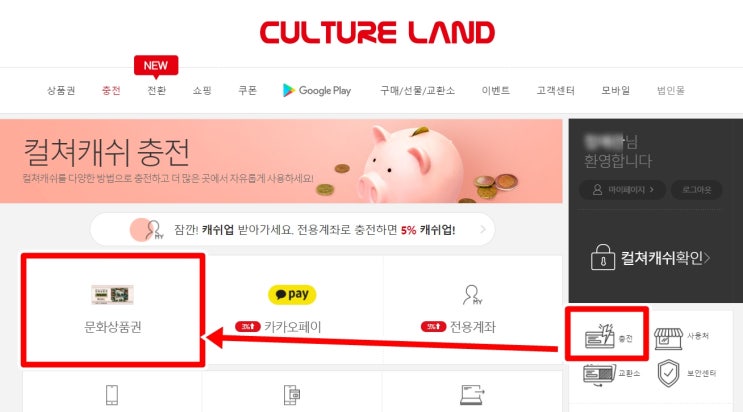The image size is (743, 412).
Task: Go to the Google Play menu
Action: pyautogui.click(x=317, y=90)
